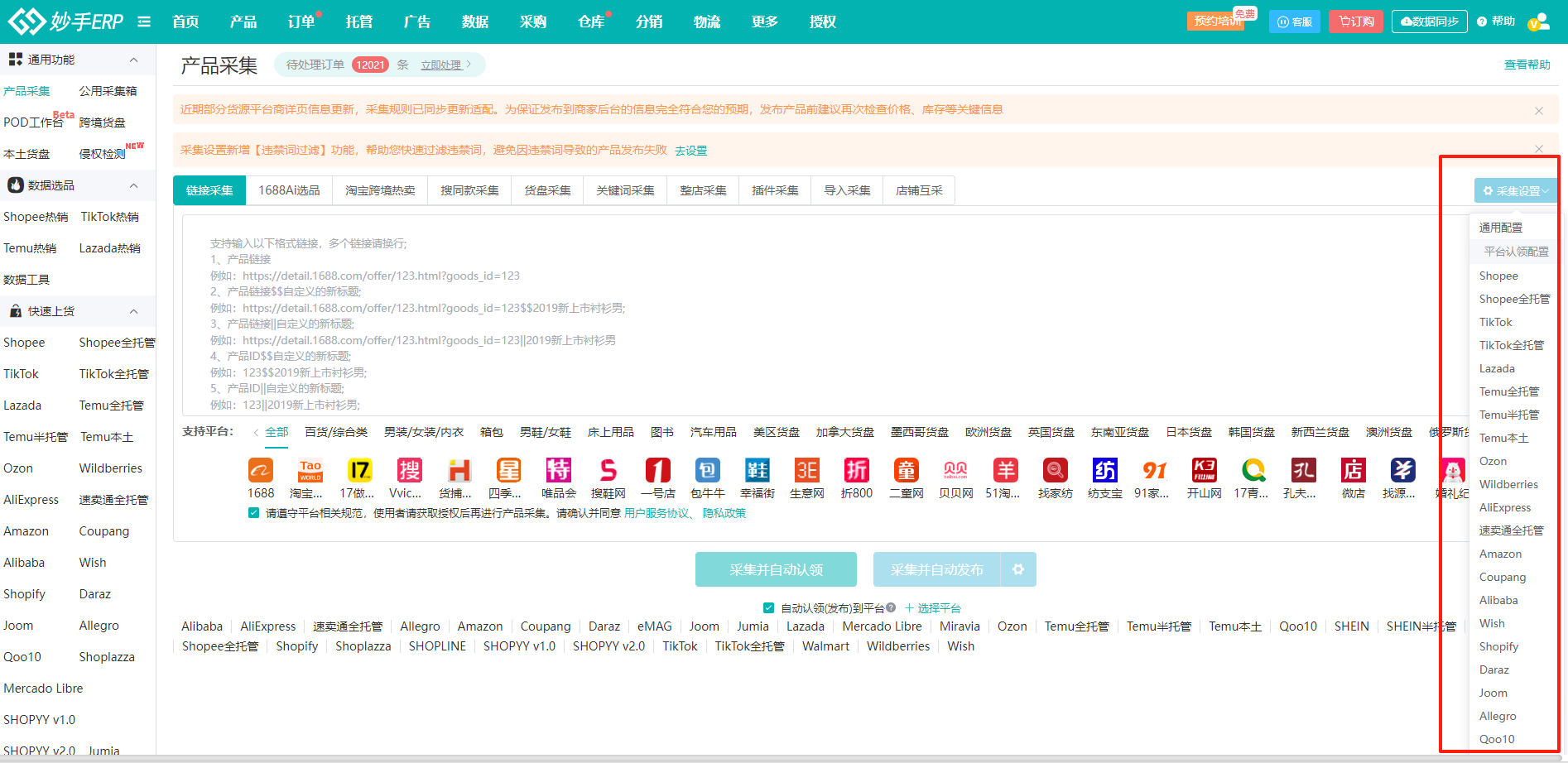Click the hamburger menu icon beside logo
The image size is (1568, 763).
tap(144, 22)
